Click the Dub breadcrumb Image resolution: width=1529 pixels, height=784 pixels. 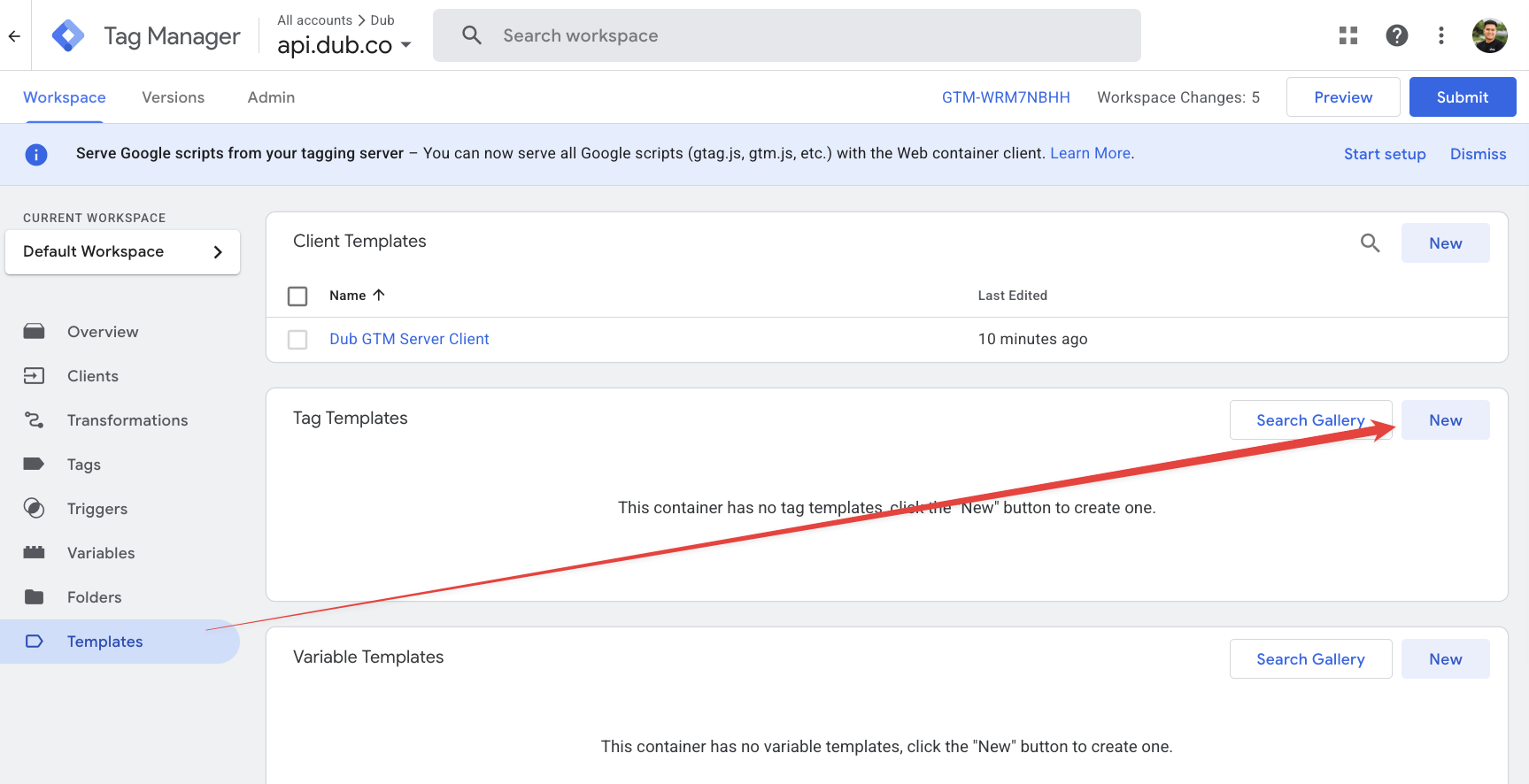coord(382,19)
